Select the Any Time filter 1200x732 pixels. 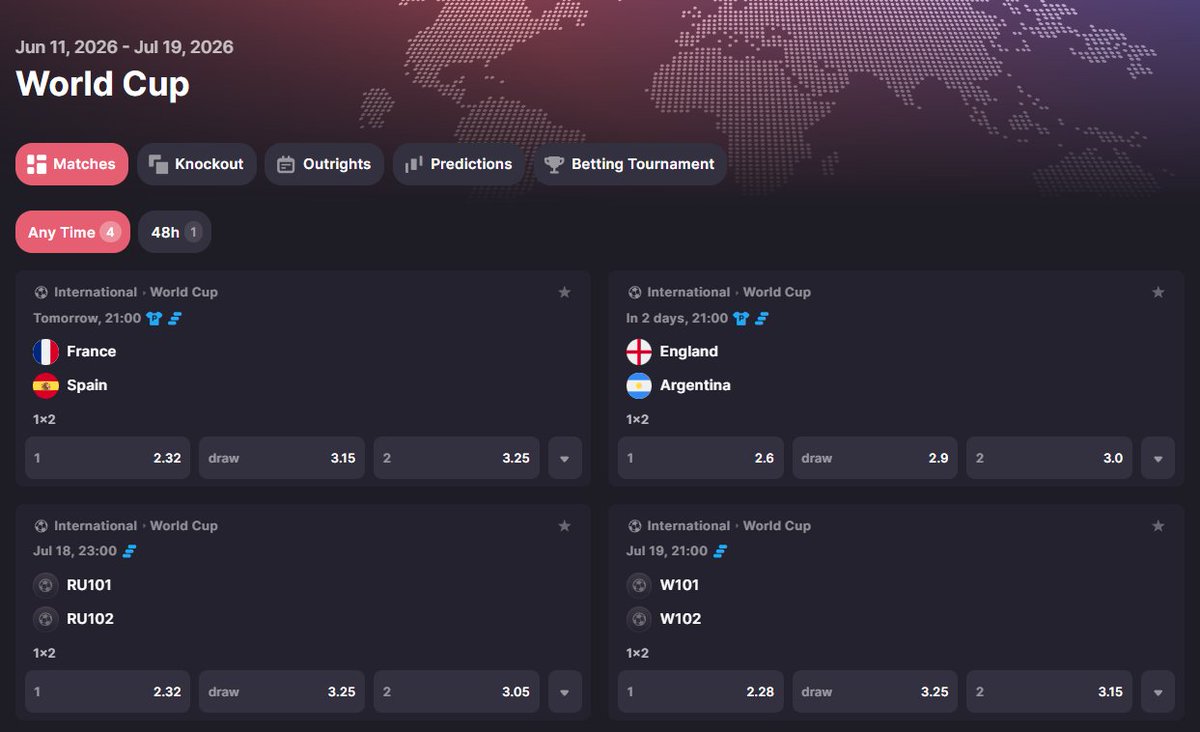73,232
